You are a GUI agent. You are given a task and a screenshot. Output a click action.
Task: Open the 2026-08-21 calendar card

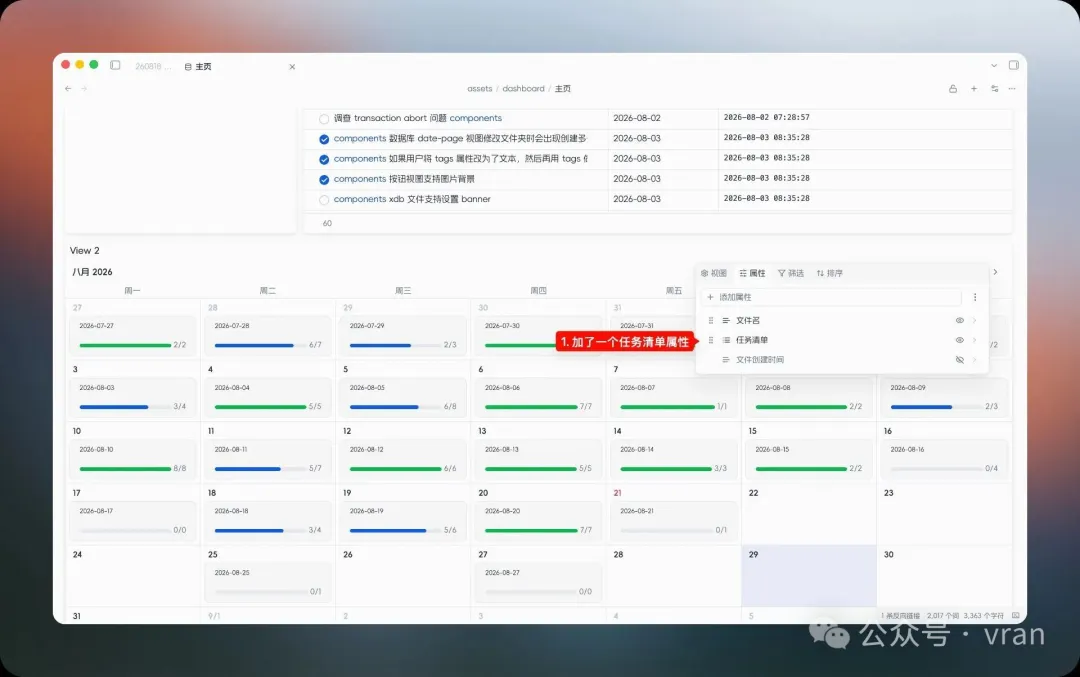tap(673, 520)
